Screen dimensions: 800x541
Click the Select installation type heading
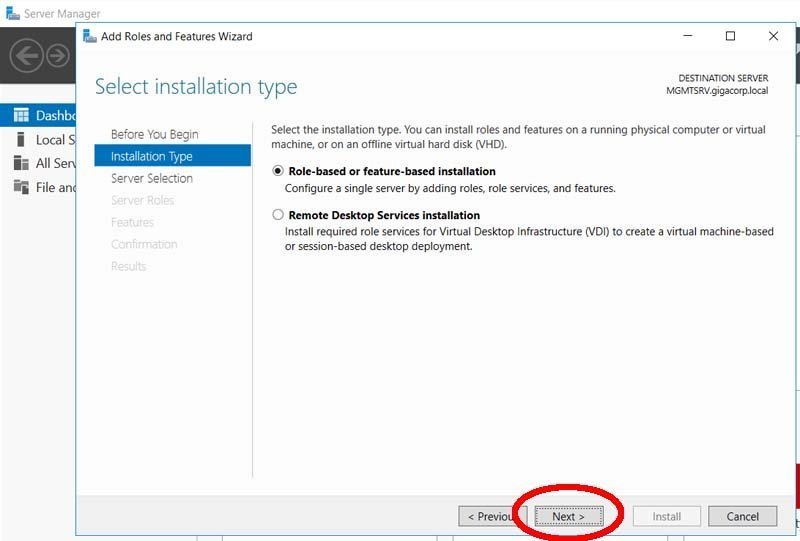coord(196,87)
